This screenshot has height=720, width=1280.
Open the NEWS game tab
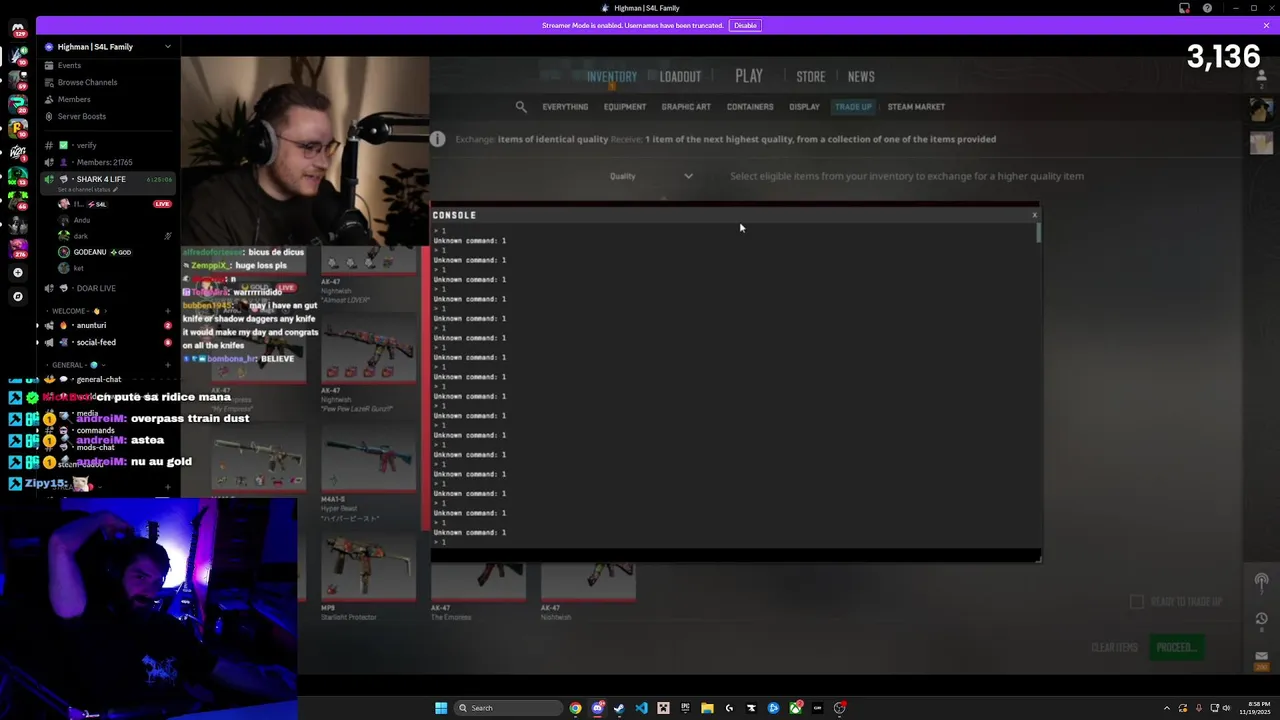tap(861, 77)
